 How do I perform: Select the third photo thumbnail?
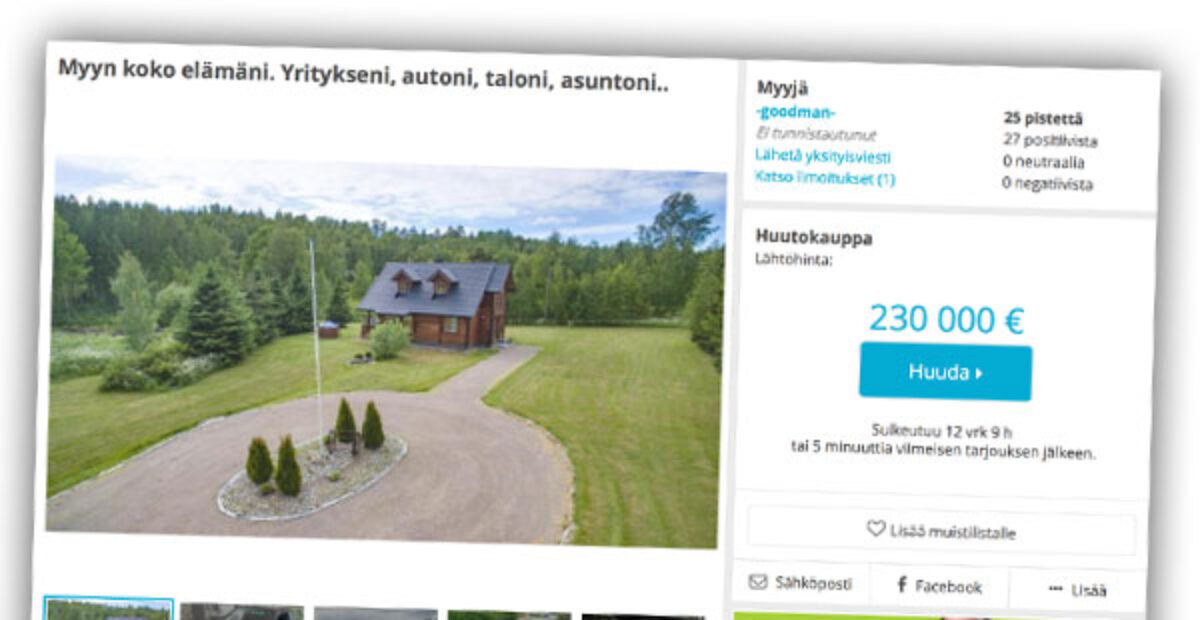click(x=376, y=613)
